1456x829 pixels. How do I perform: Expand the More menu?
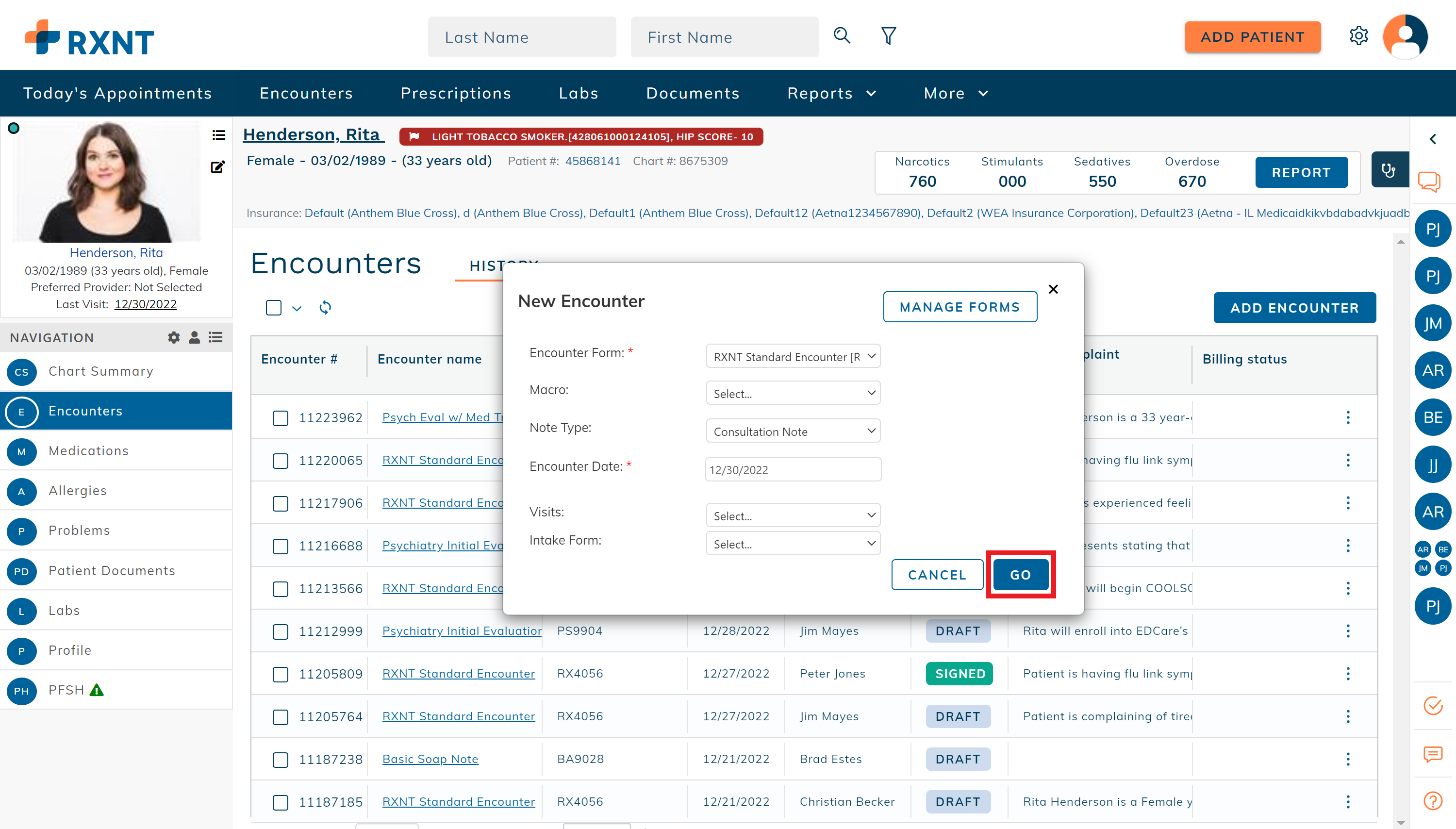pyautogui.click(x=956, y=93)
